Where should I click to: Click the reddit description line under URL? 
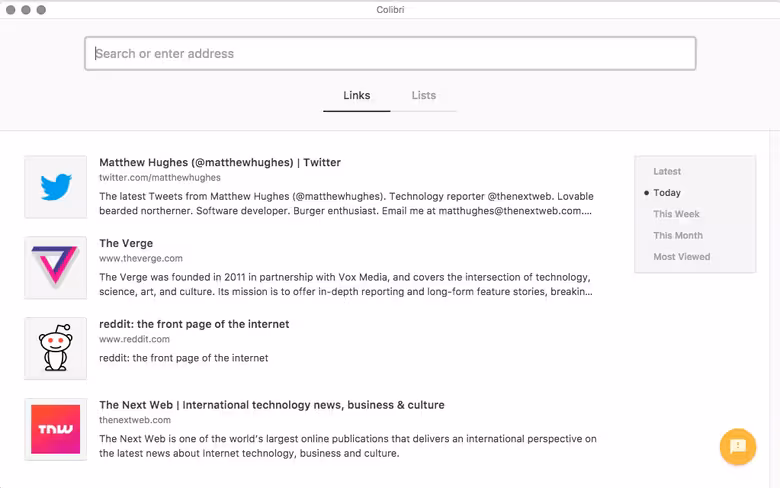(184, 358)
